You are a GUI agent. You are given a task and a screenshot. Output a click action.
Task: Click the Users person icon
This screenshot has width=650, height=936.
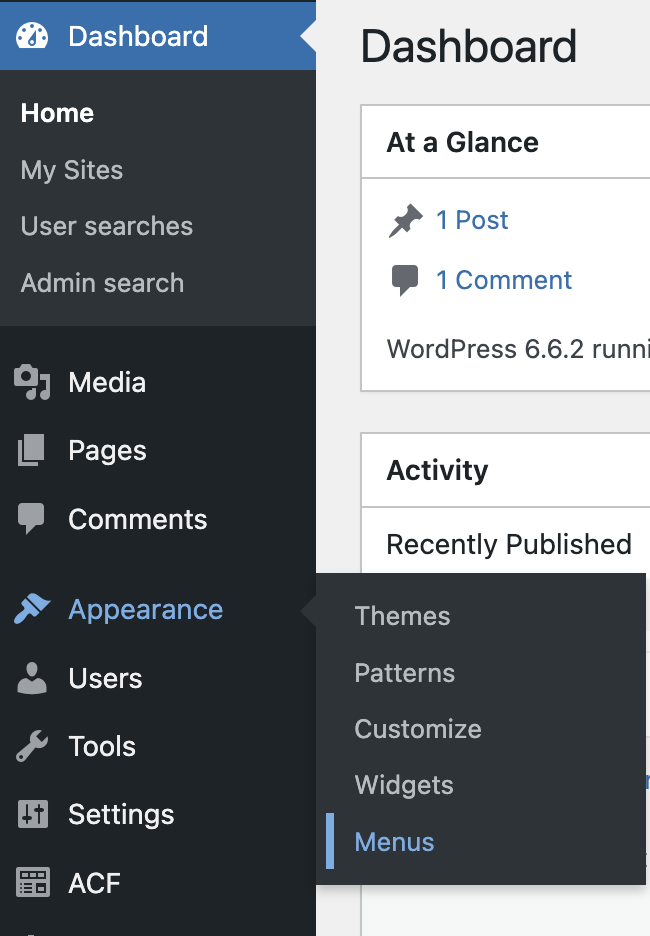click(32, 678)
